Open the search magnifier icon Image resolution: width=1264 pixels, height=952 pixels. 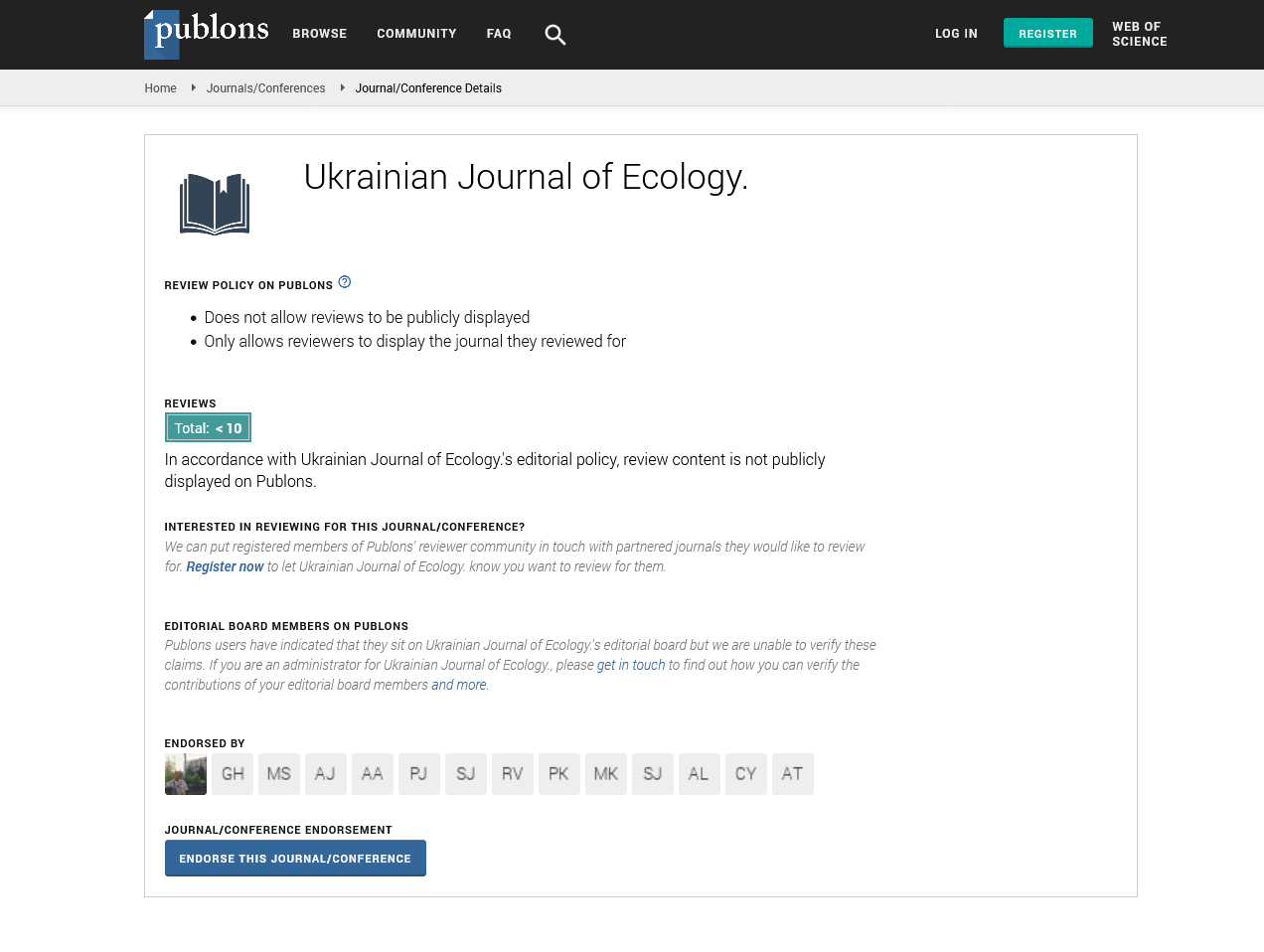click(x=554, y=35)
